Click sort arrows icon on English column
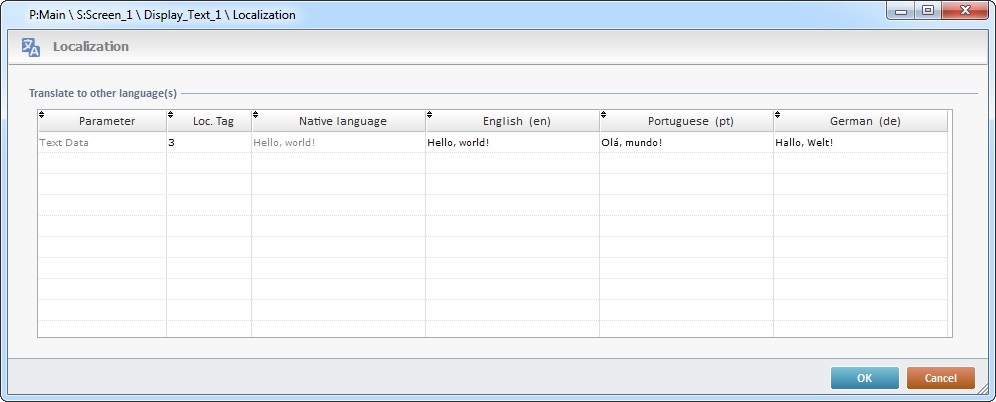996x402 pixels. [431, 115]
